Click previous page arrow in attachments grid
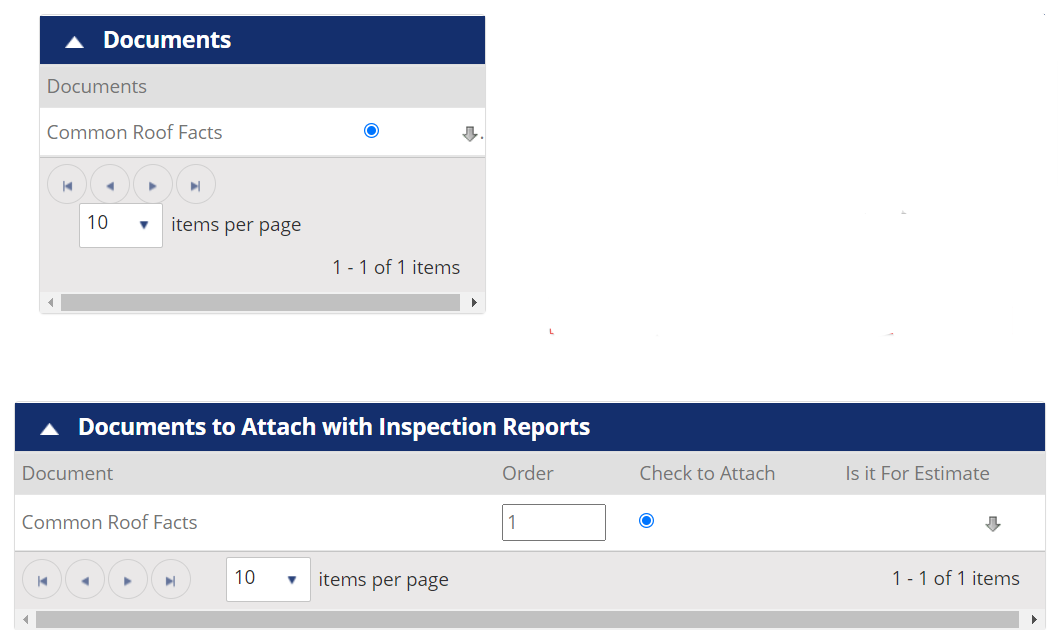1059x630 pixels. pyautogui.click(x=84, y=579)
